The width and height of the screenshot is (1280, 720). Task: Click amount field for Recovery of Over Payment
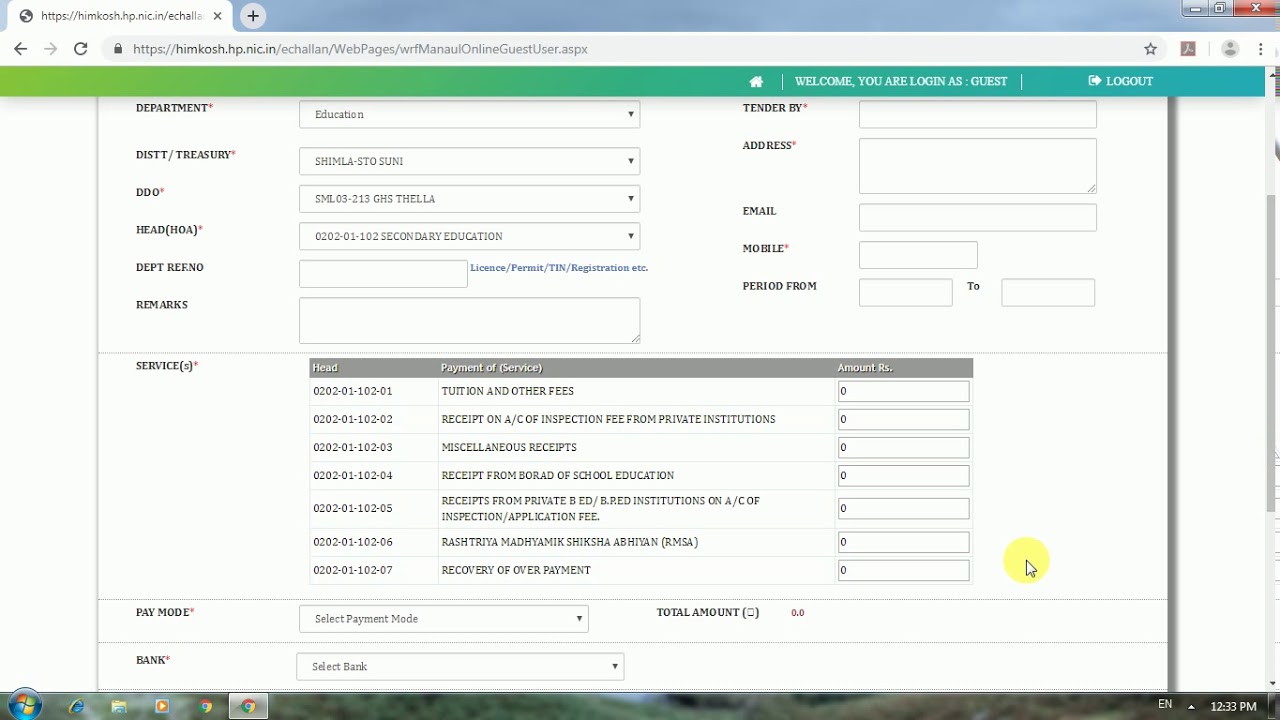(903, 570)
